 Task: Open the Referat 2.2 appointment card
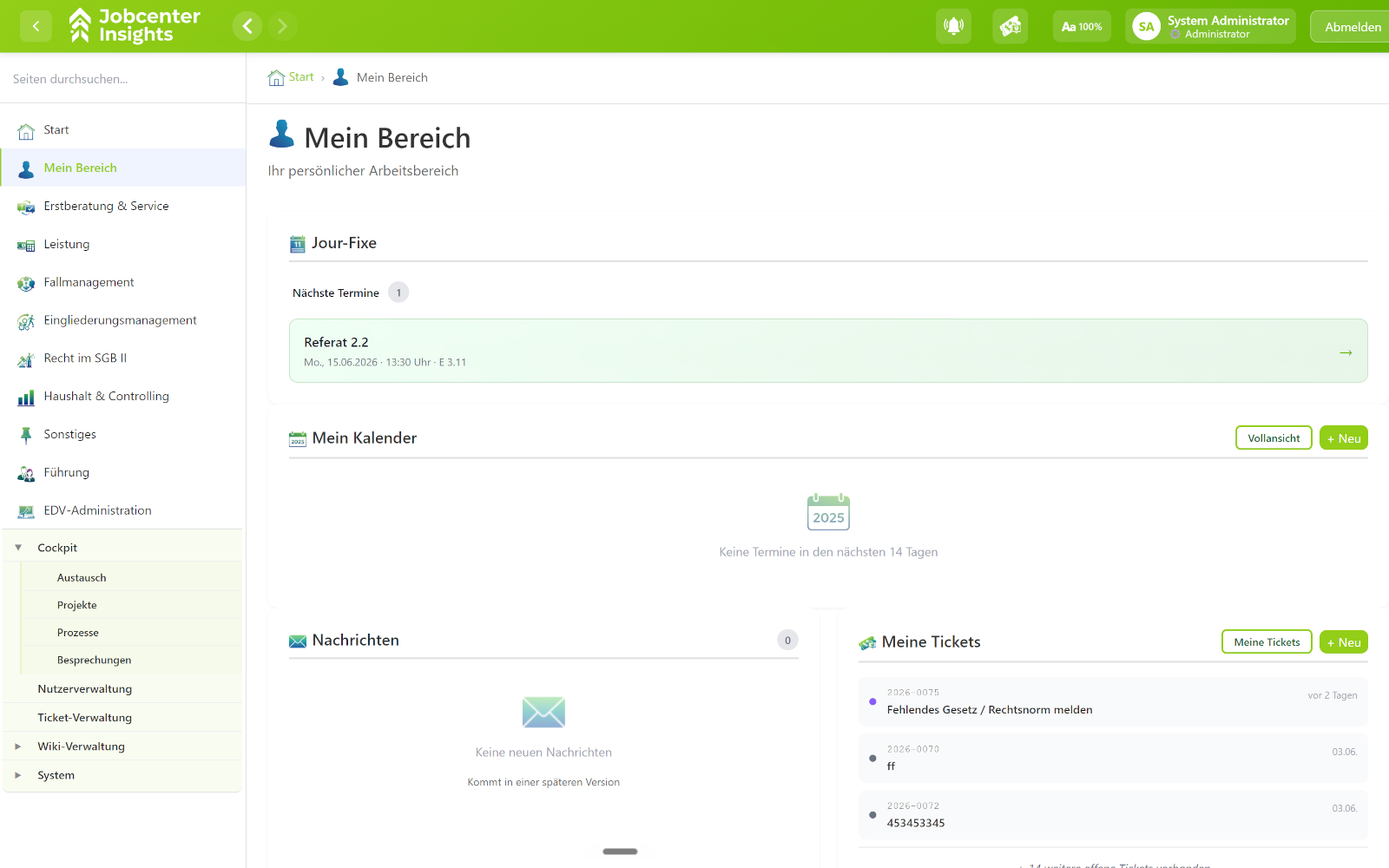click(x=828, y=351)
